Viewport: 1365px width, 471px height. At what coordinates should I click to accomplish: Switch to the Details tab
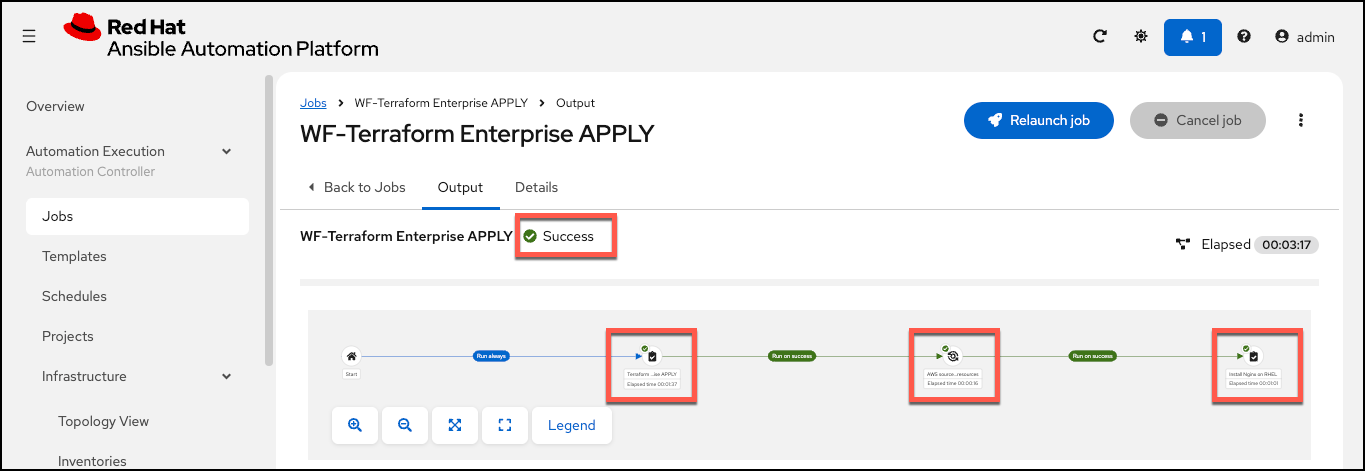pyautogui.click(x=536, y=187)
